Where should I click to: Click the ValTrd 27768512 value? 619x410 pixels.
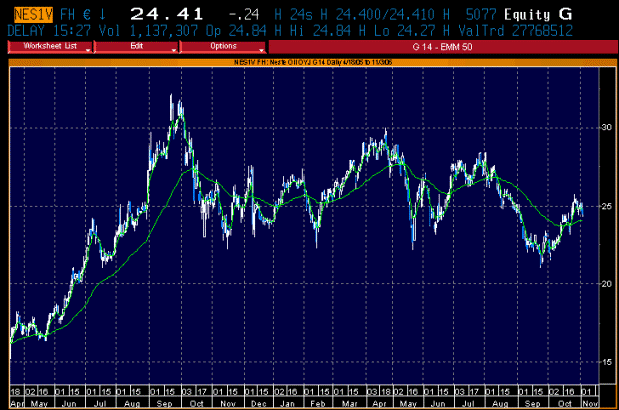click(x=515, y=30)
